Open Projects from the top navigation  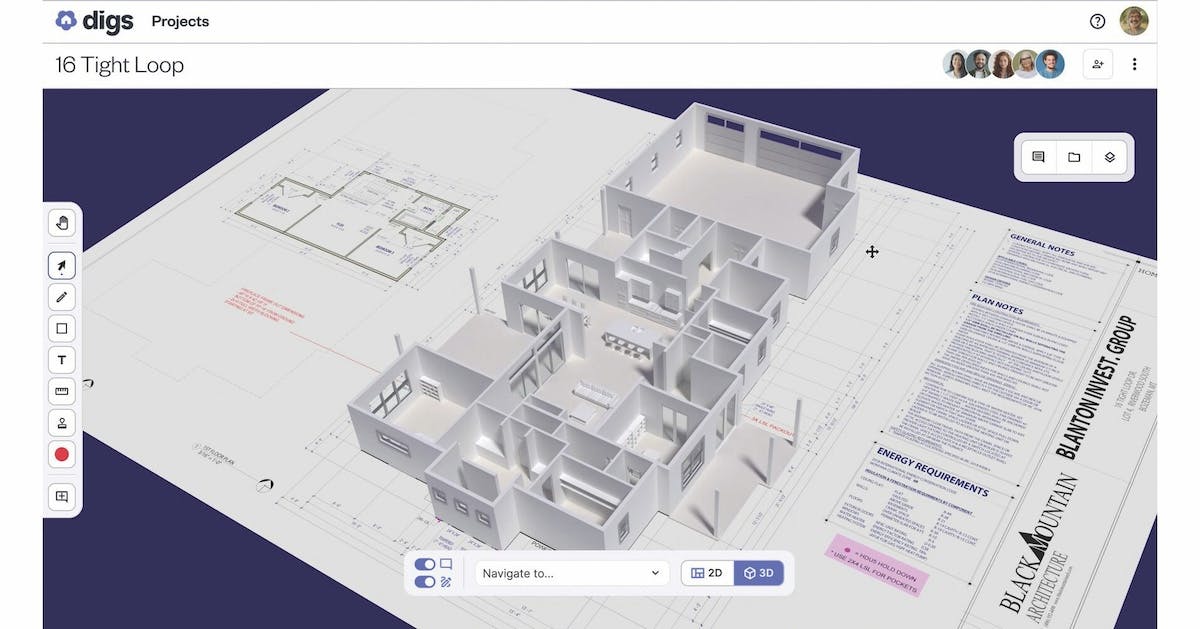[180, 21]
